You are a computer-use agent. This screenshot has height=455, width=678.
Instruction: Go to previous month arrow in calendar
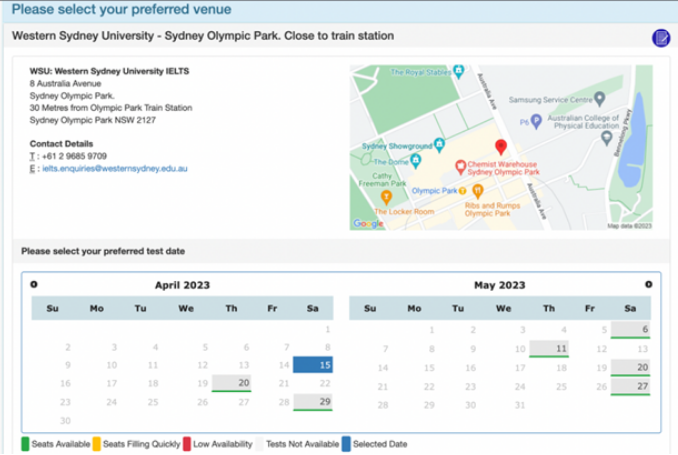coord(34,284)
